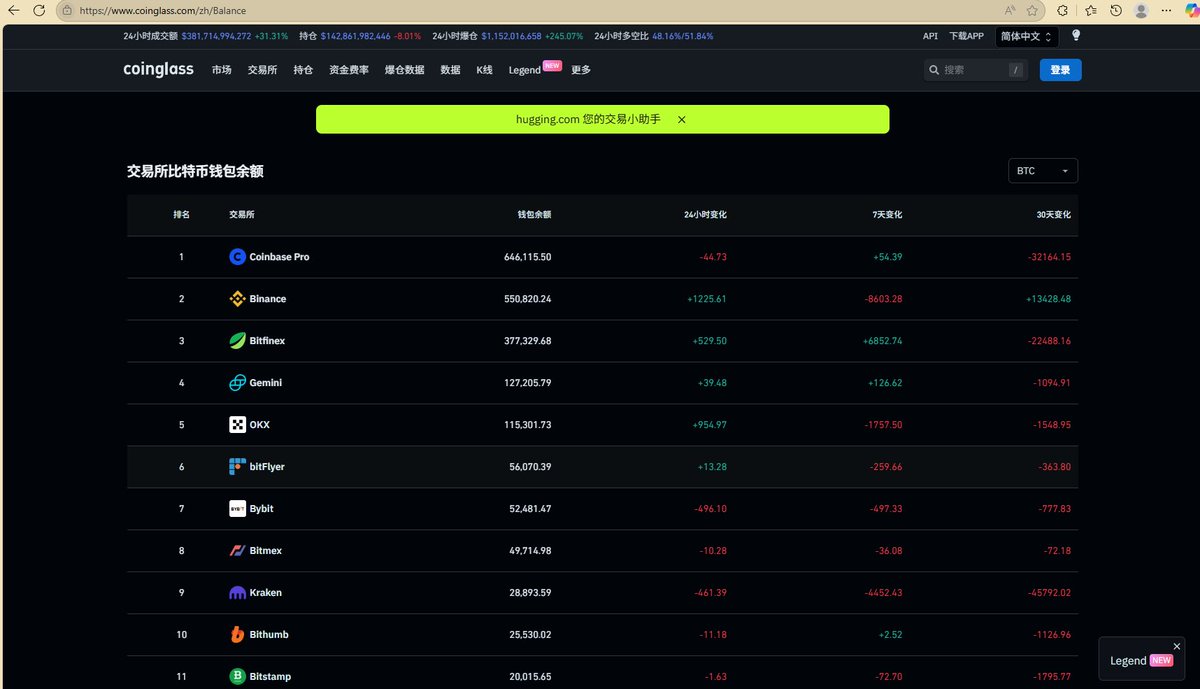1200x689 pixels.
Task: Click Coinbase Pro balance 646,115.50
Action: (527, 257)
